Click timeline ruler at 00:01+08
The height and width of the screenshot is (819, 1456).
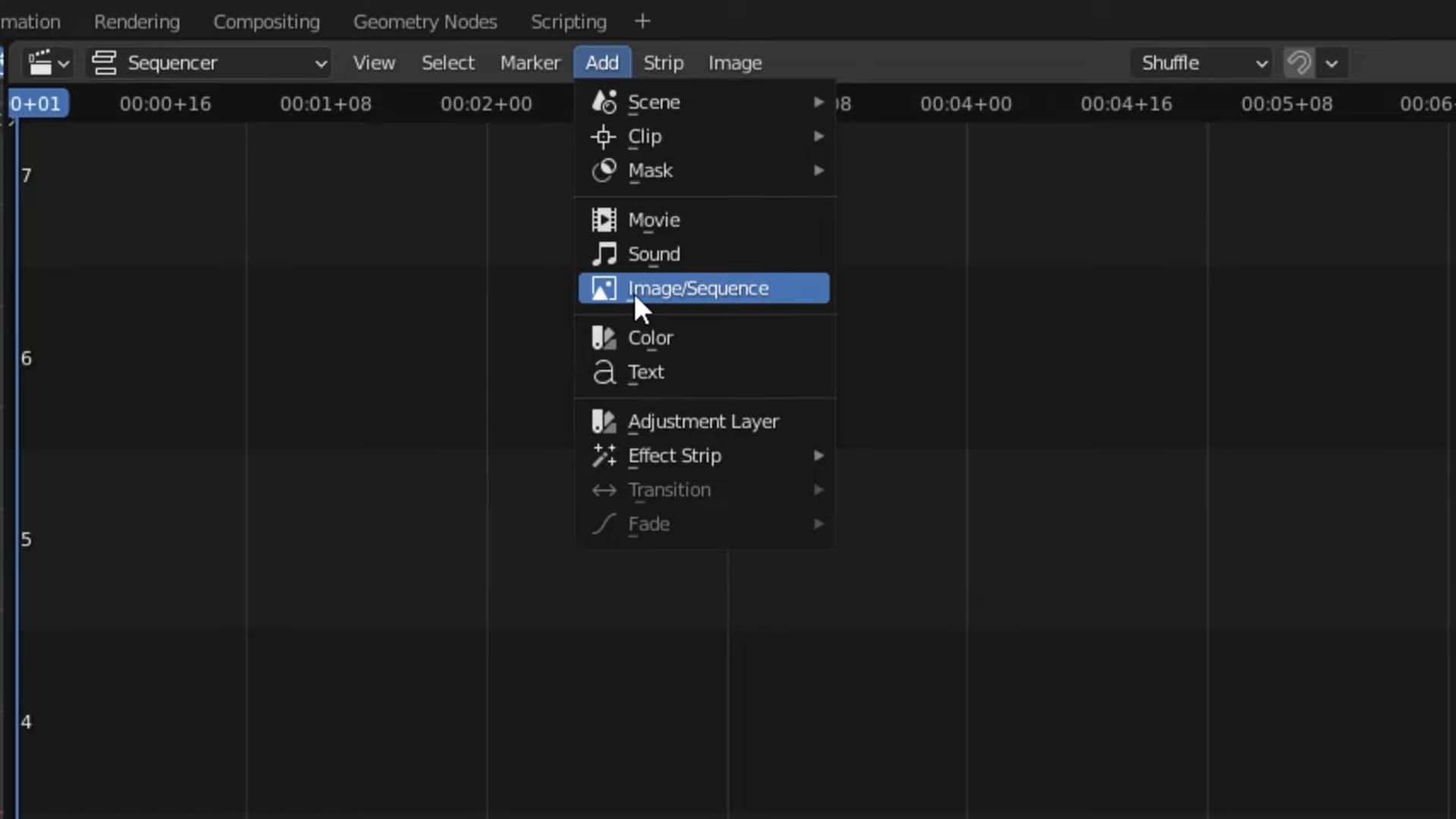pos(325,104)
